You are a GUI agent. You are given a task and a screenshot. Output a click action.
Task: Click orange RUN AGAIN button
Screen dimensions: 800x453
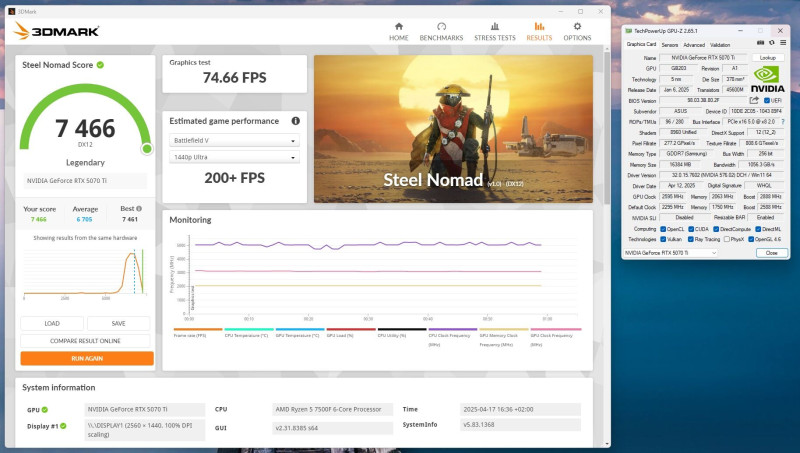click(87, 358)
